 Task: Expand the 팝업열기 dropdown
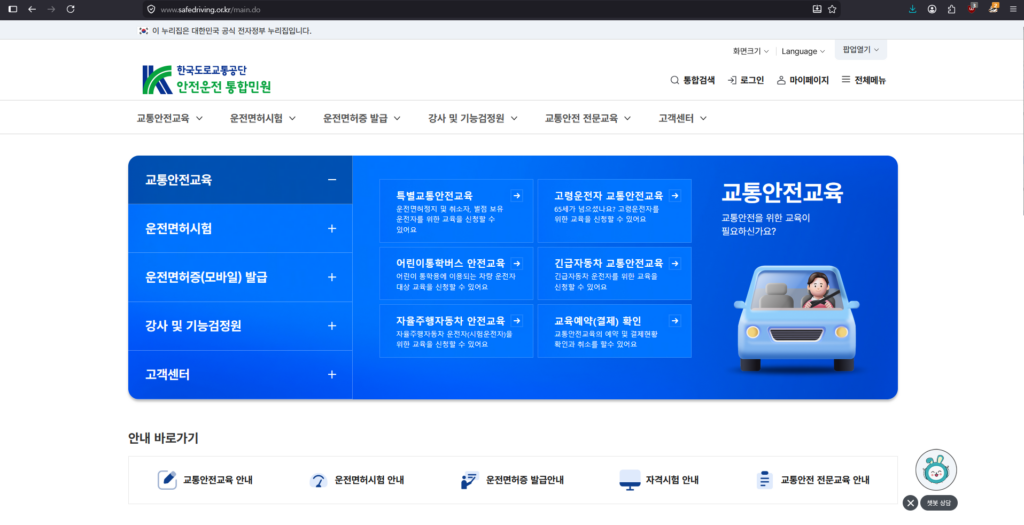pos(861,50)
